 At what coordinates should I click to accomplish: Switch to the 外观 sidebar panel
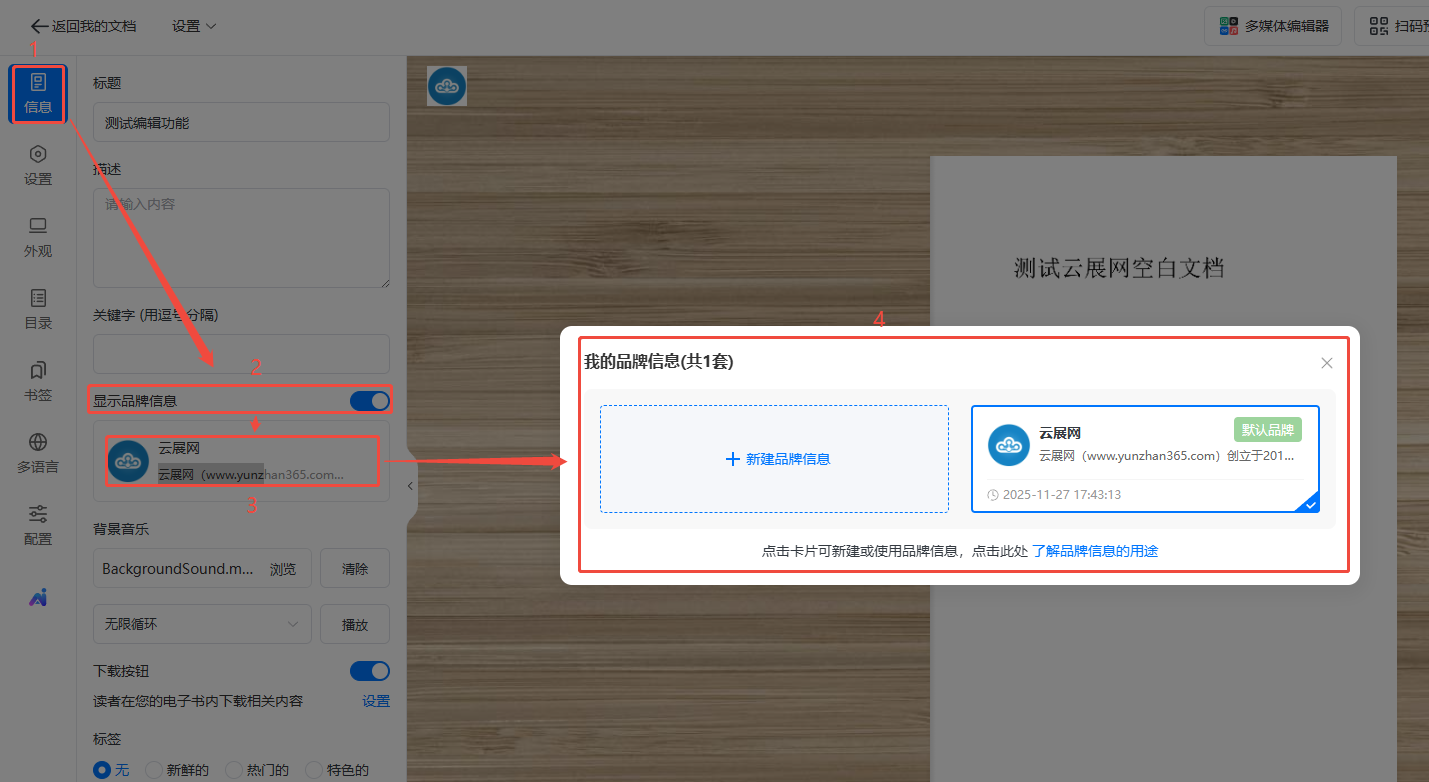click(38, 237)
